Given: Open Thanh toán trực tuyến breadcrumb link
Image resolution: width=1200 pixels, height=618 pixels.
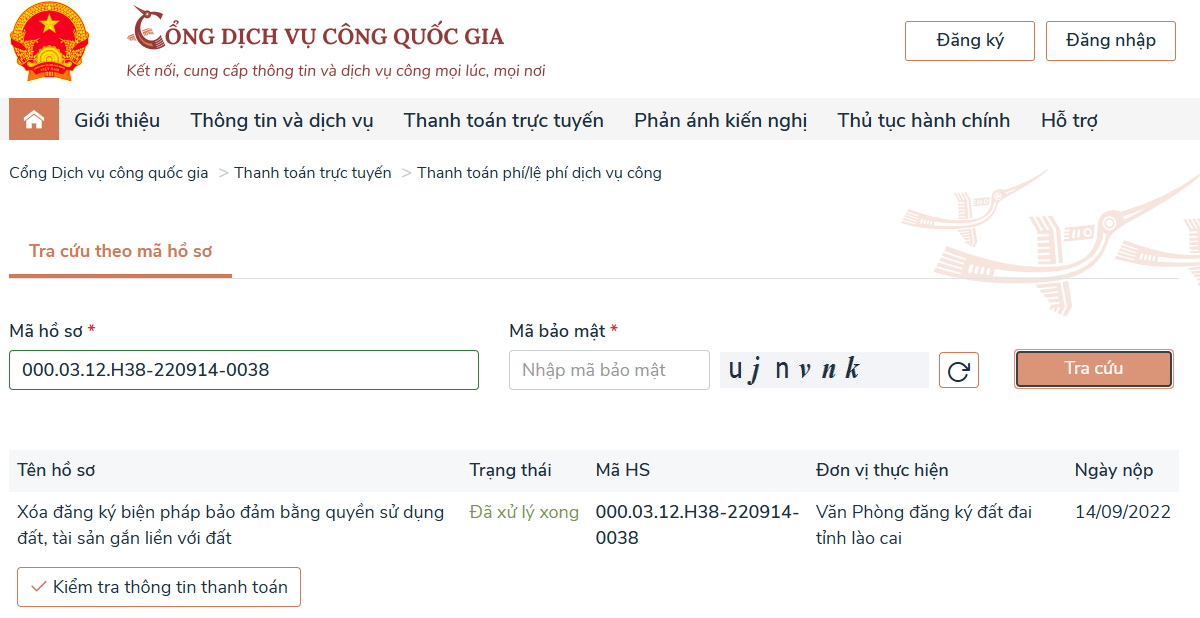Looking at the screenshot, I should tap(313, 173).
